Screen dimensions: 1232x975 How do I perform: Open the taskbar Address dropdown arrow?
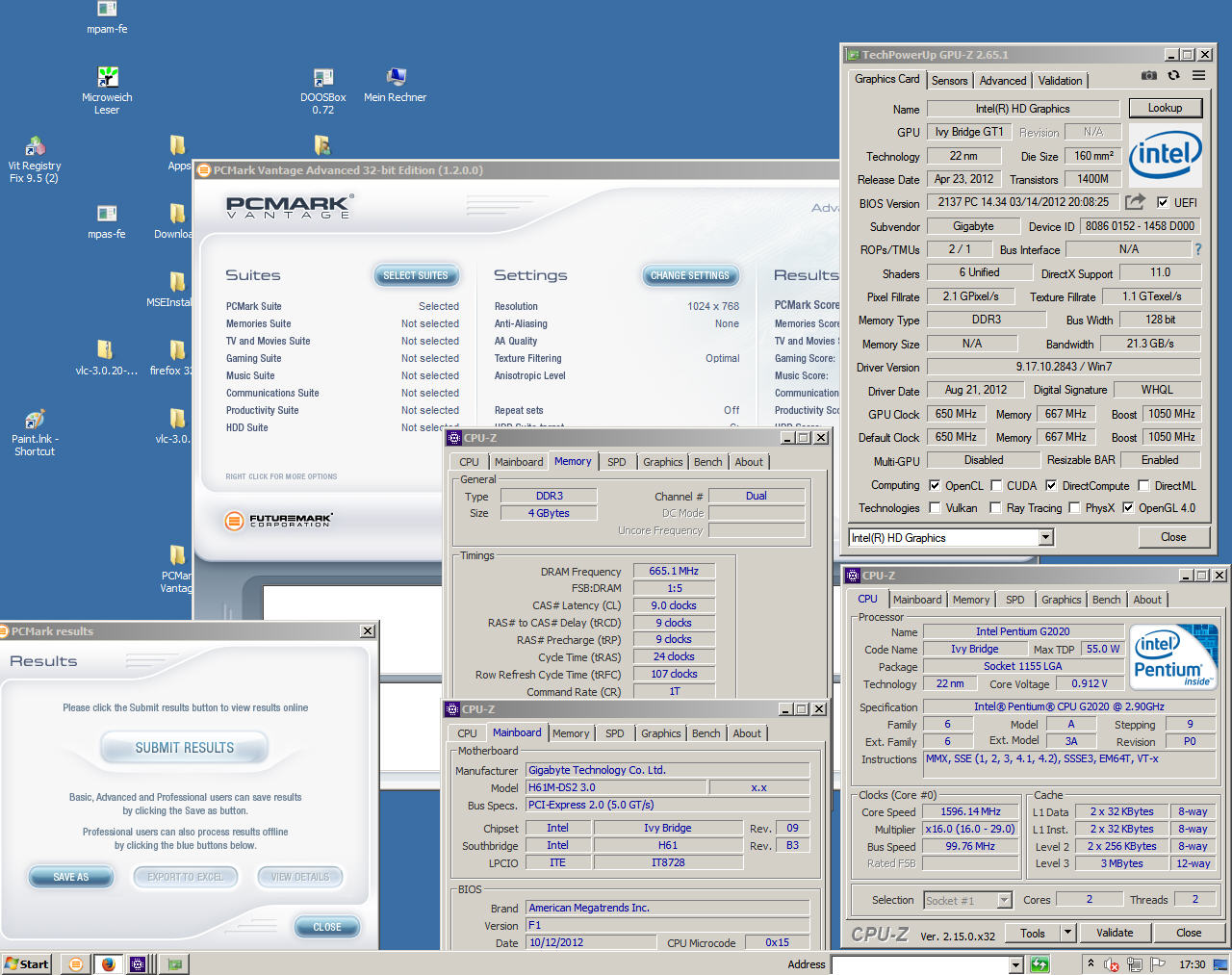point(1015,964)
